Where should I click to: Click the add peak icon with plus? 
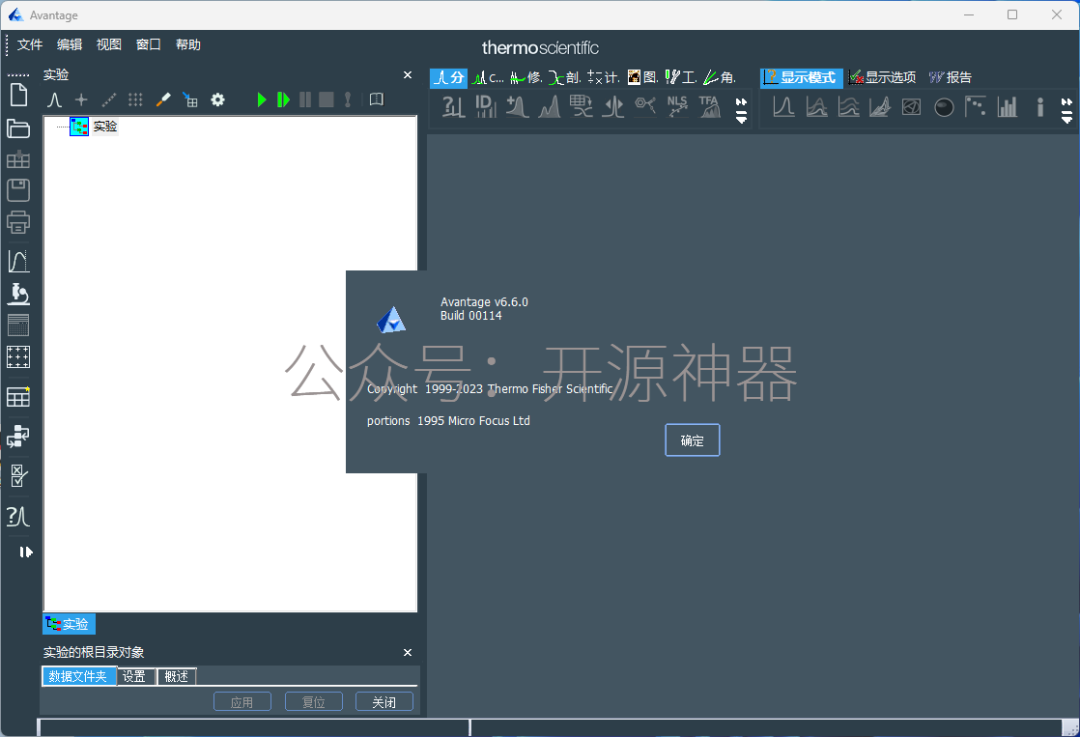tap(517, 107)
